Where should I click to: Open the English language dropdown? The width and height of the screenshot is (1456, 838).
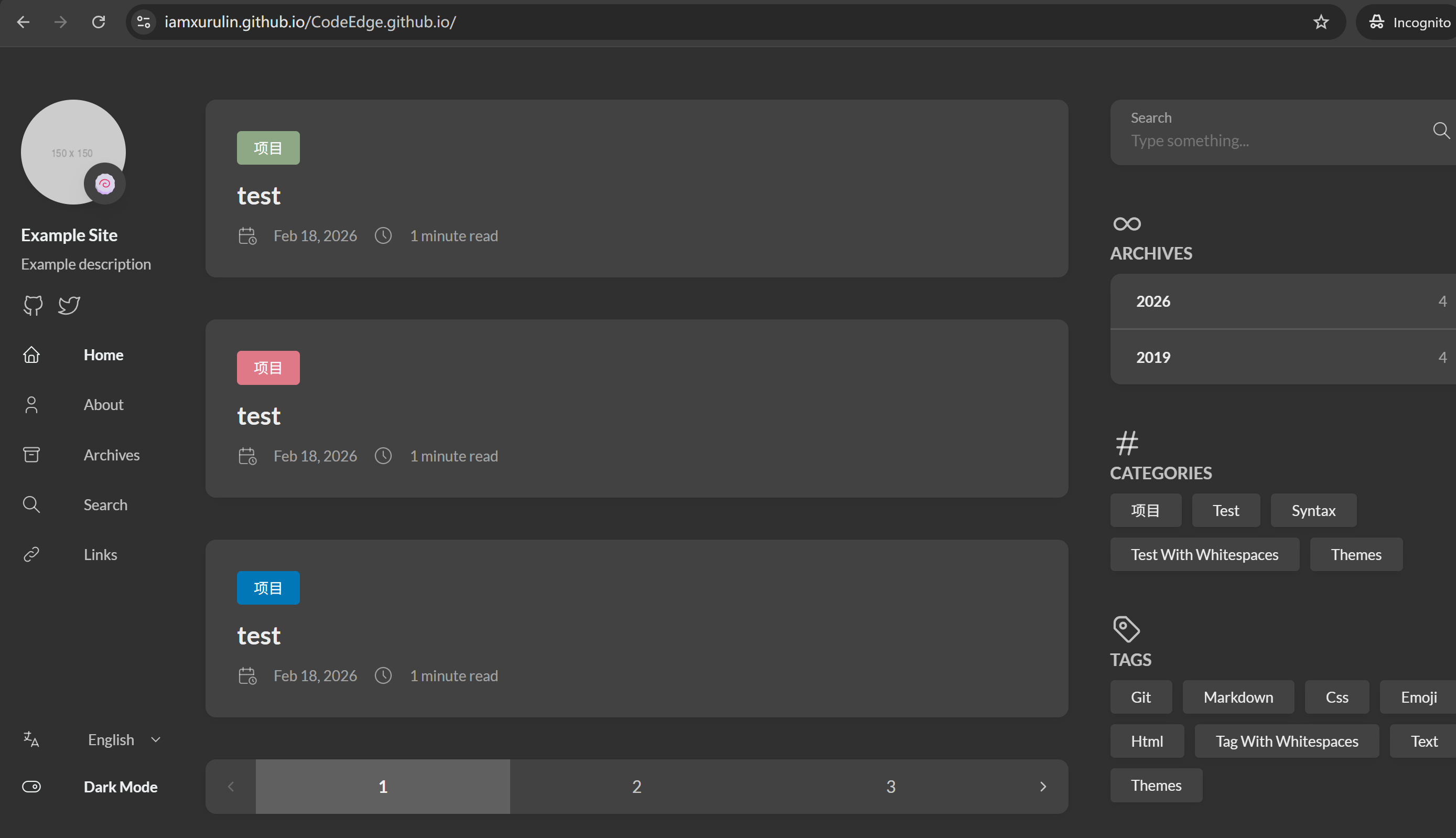click(x=123, y=739)
